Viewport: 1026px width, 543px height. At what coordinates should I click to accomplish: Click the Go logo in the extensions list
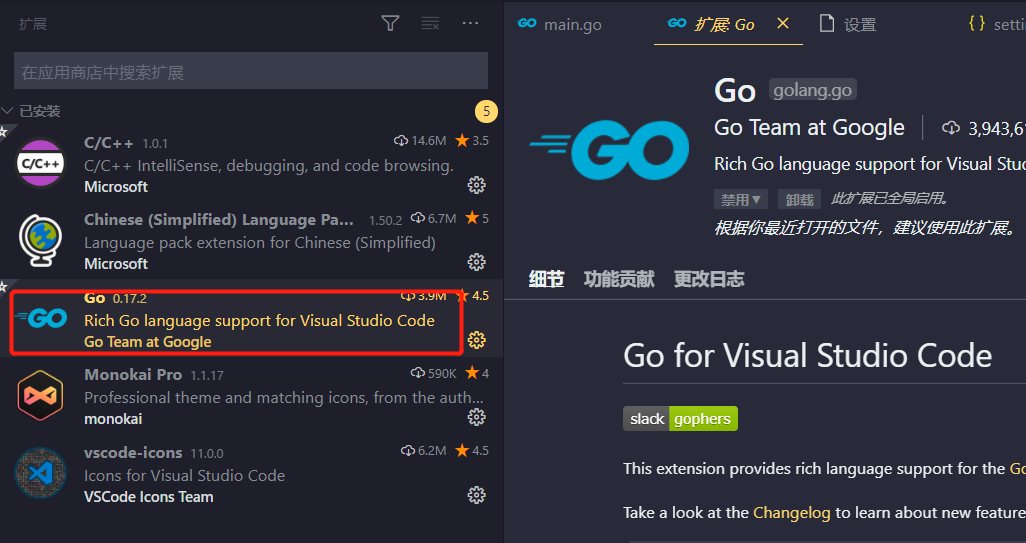(41, 319)
